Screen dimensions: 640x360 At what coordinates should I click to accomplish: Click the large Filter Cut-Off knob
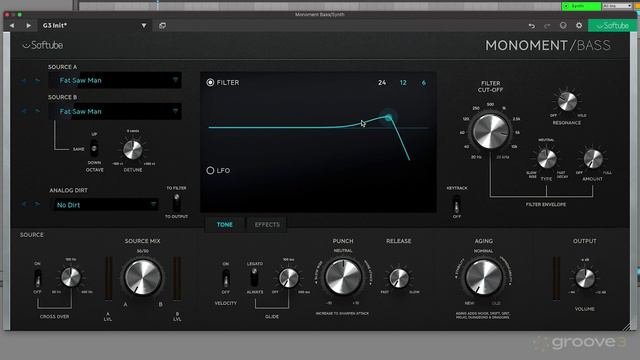(490, 131)
